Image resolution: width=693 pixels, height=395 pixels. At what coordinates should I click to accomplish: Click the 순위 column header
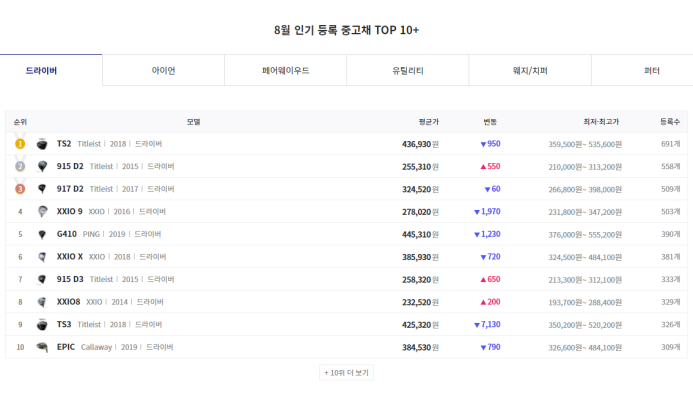click(20, 122)
